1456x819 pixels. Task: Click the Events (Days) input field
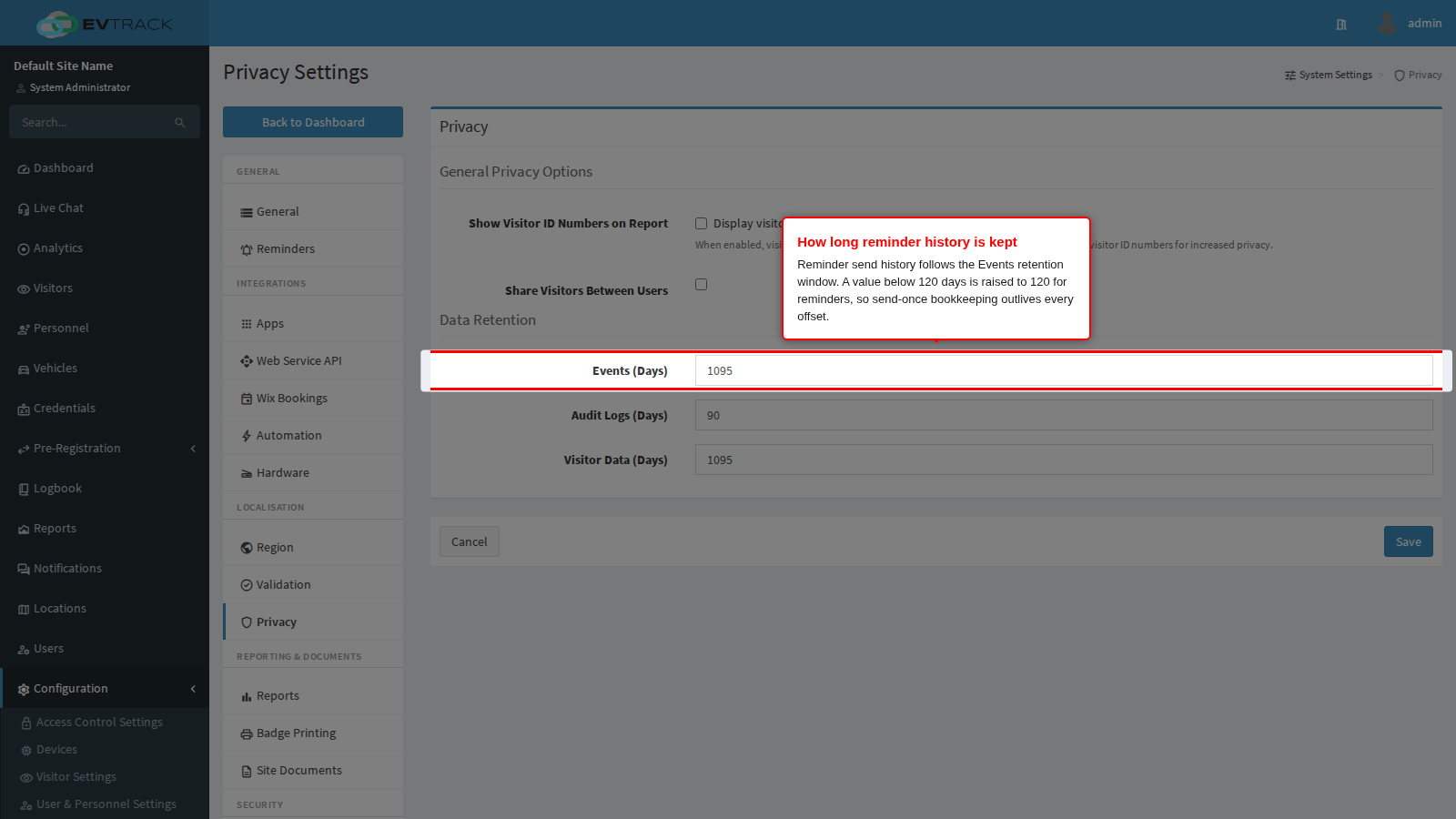tap(1064, 370)
